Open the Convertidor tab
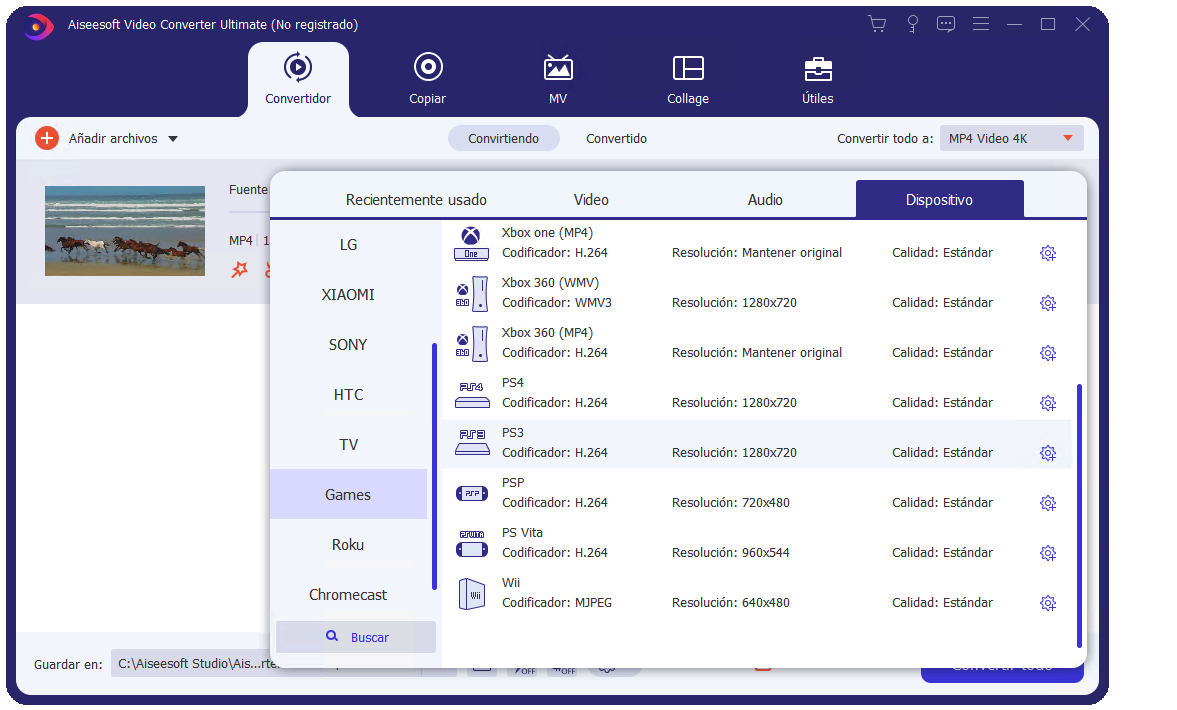This screenshot has width=1177, height=710. (x=298, y=79)
